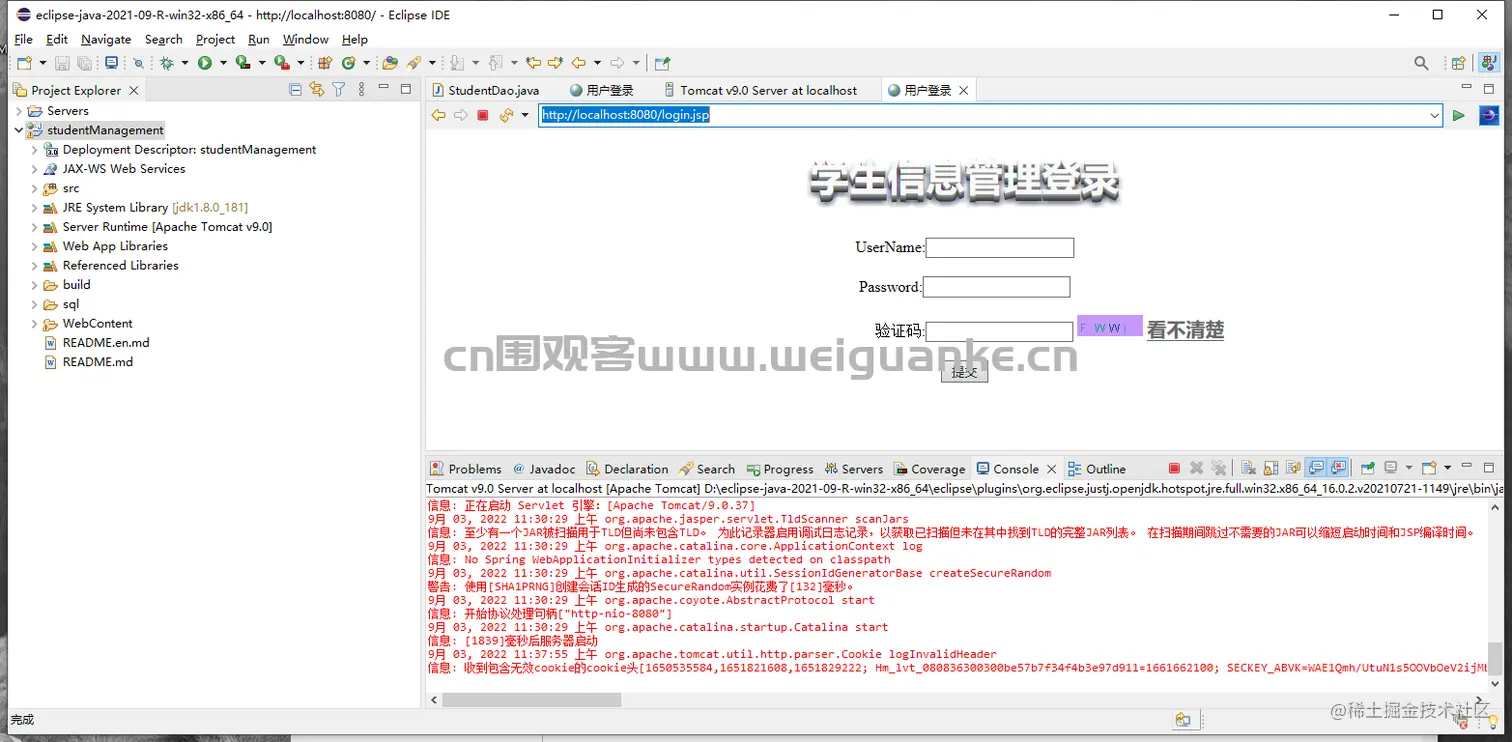Click the 看不清楚 captcha refresh link
Image resolution: width=1512 pixels, height=742 pixels.
1185,330
